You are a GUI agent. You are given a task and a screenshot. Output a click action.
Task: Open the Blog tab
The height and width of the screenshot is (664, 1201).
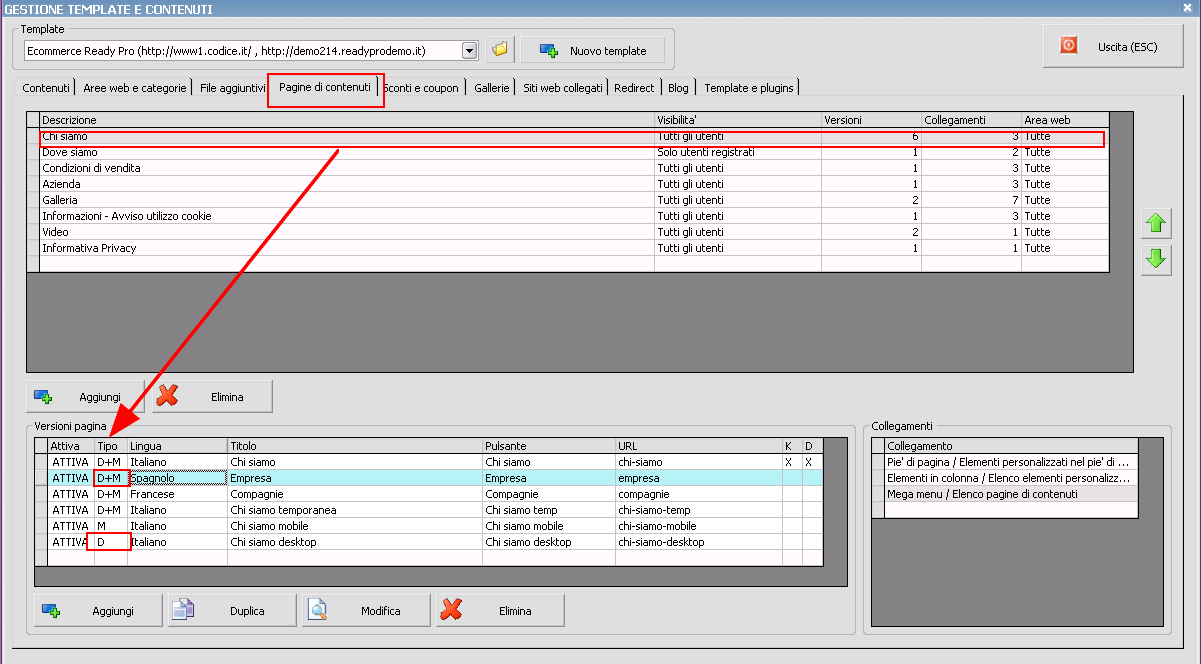tap(678, 88)
